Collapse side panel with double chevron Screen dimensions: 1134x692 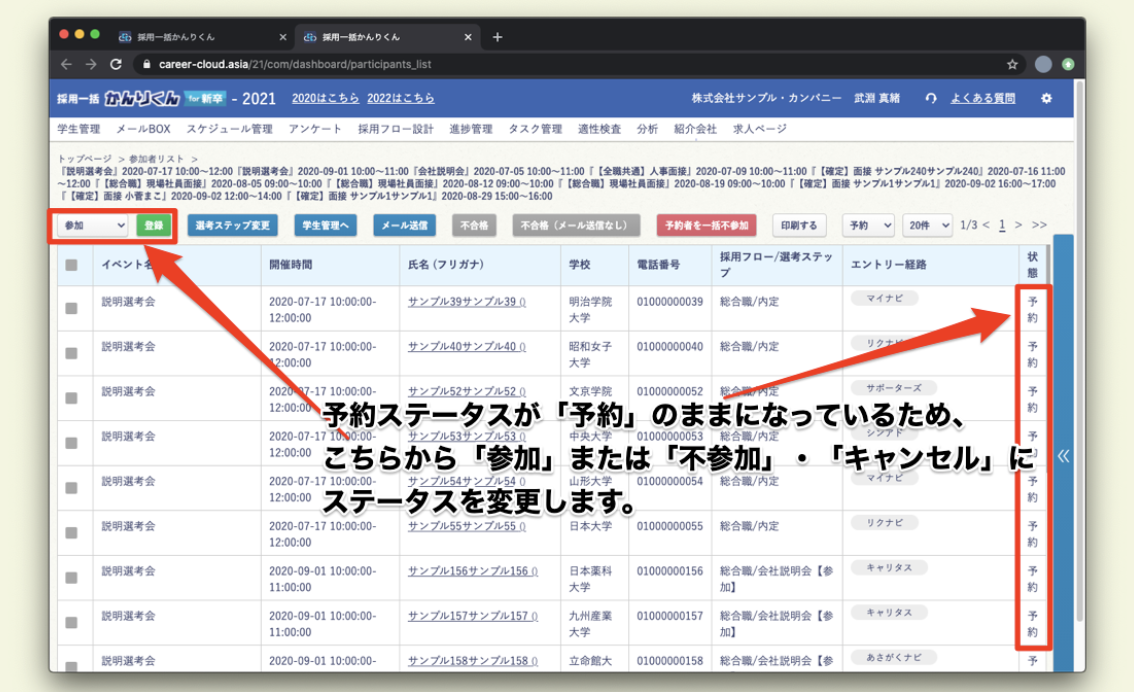1063,456
